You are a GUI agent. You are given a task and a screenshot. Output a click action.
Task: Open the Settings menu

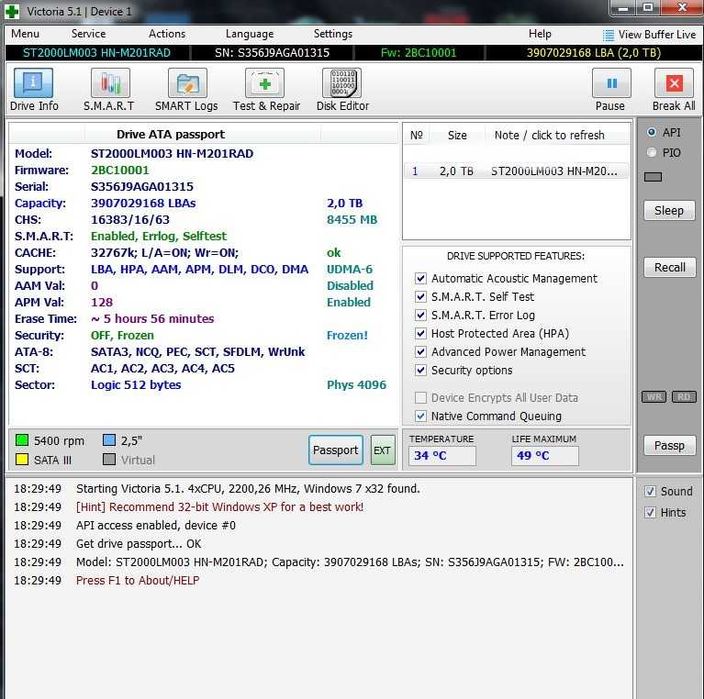[x=333, y=34]
